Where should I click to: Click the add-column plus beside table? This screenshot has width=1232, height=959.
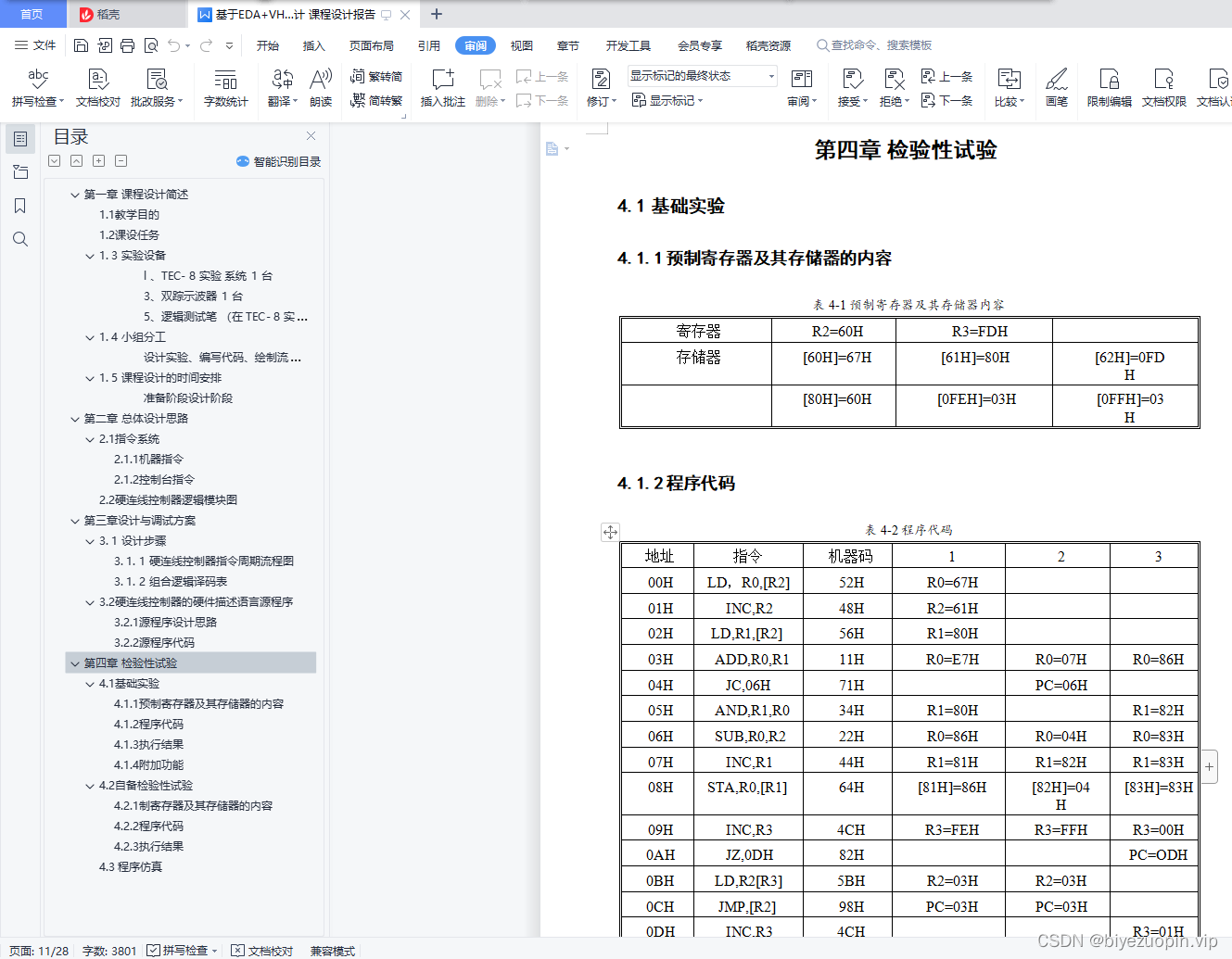pyautogui.click(x=1210, y=767)
